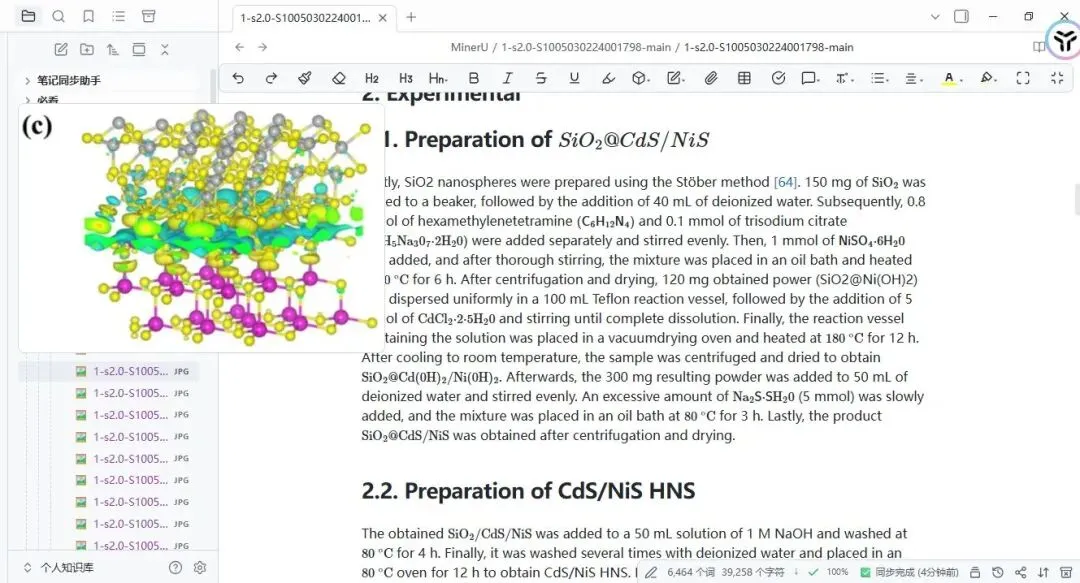Open the comment bubble dropdown
The image size is (1080, 583).
[x=810, y=79]
